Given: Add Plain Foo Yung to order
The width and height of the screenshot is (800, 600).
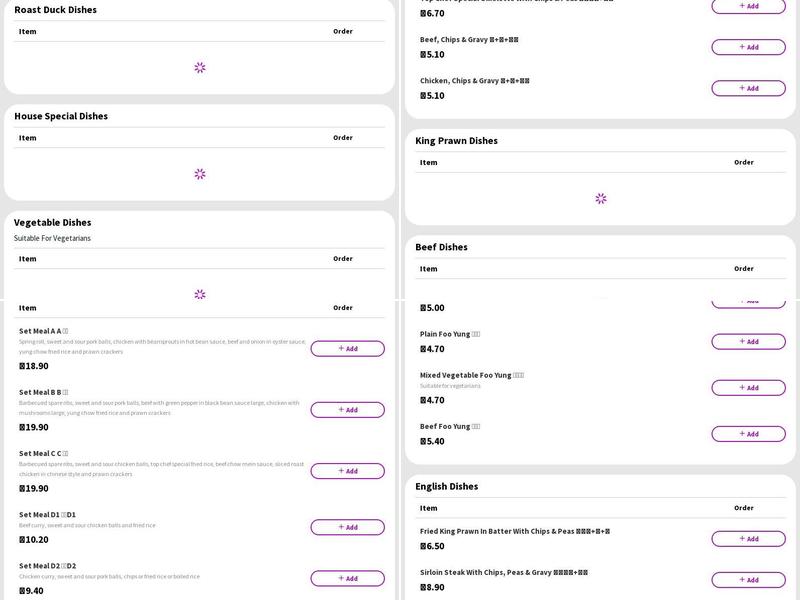Looking at the screenshot, I should coord(748,342).
